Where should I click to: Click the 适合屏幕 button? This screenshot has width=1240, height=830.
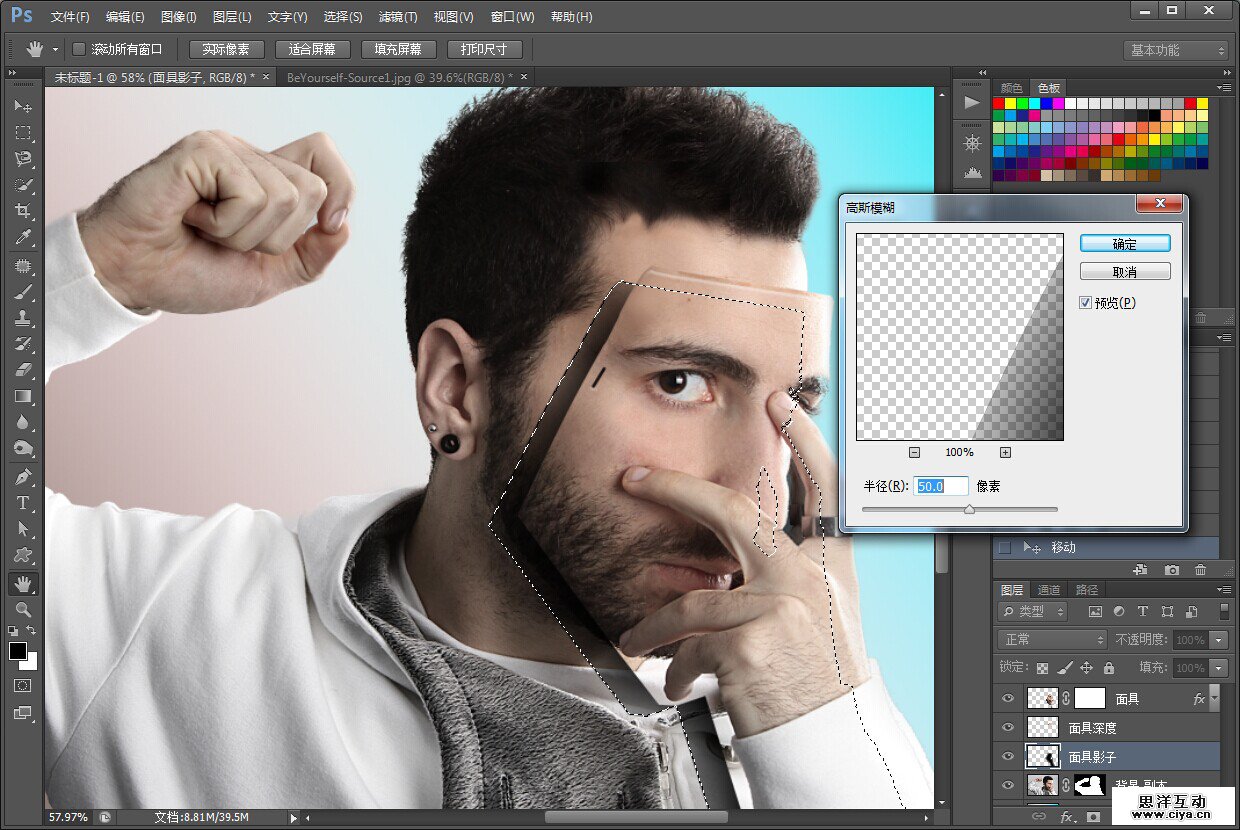point(312,49)
